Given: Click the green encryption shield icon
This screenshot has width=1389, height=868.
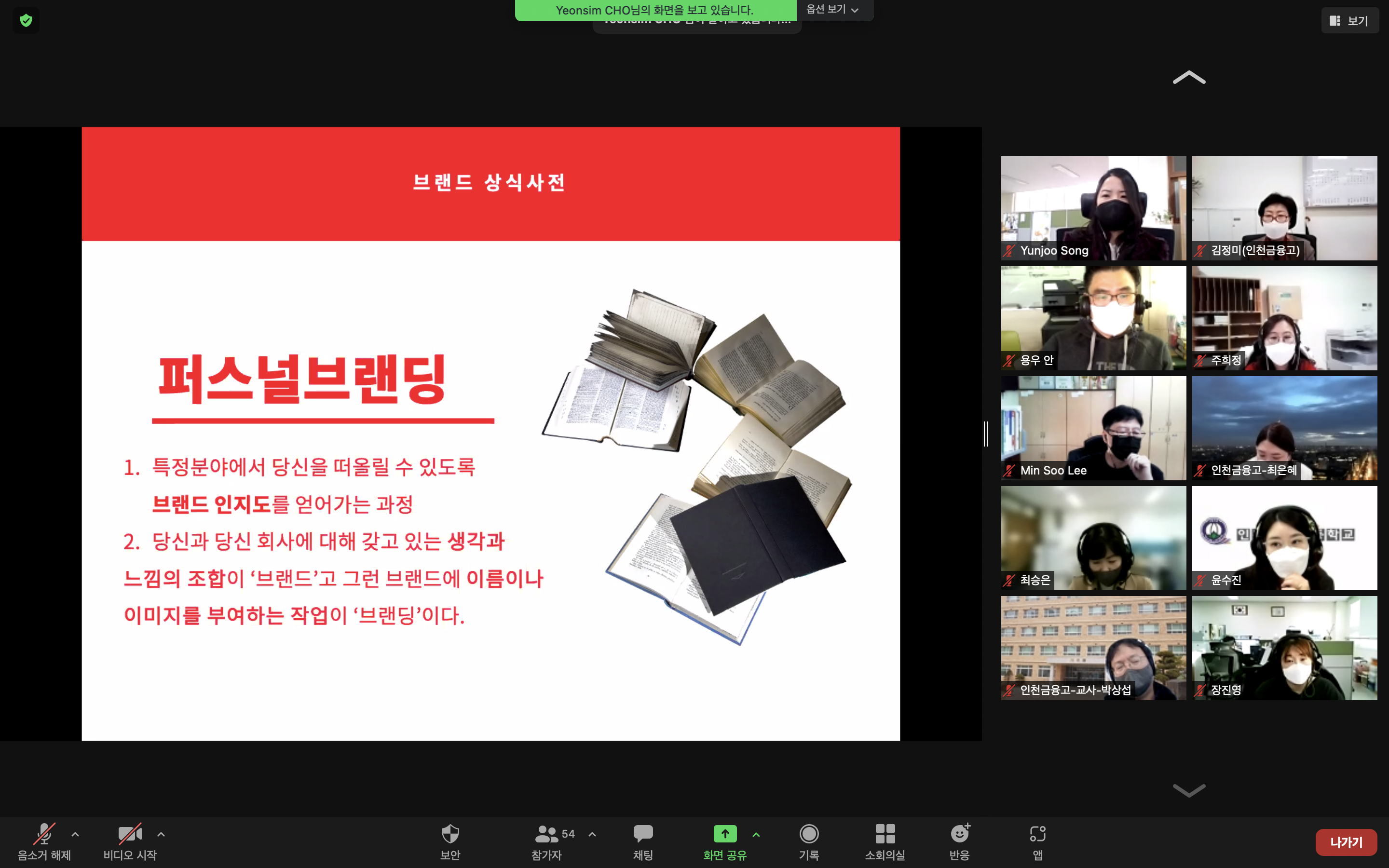Looking at the screenshot, I should 26,21.
